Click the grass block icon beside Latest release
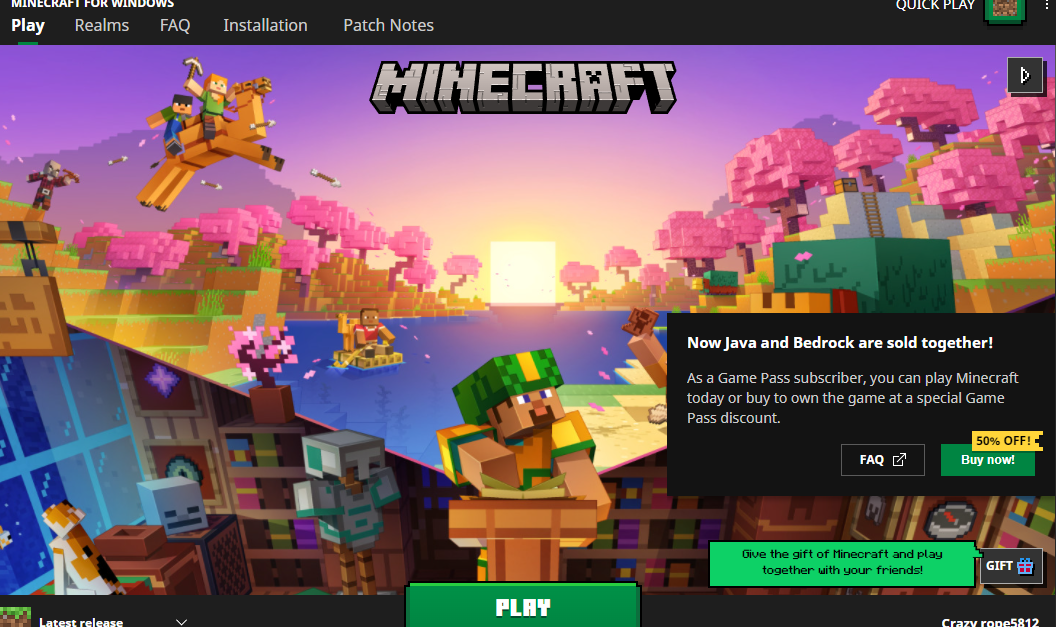This screenshot has width=1056, height=627. point(15,617)
